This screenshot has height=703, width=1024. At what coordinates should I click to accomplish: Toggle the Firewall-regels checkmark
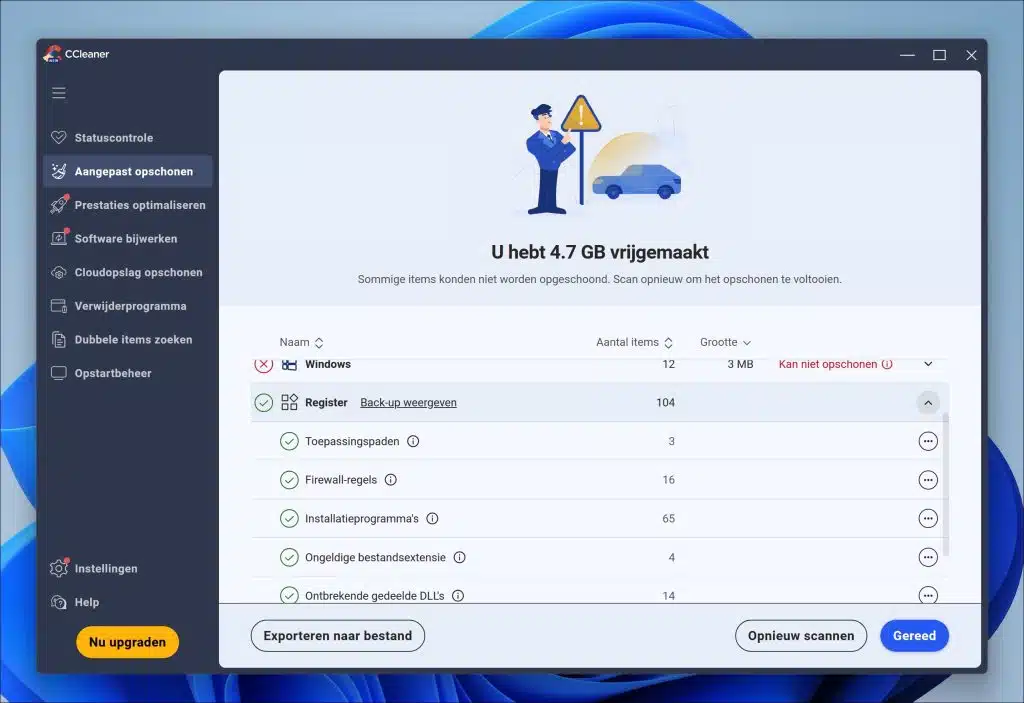[289, 480]
